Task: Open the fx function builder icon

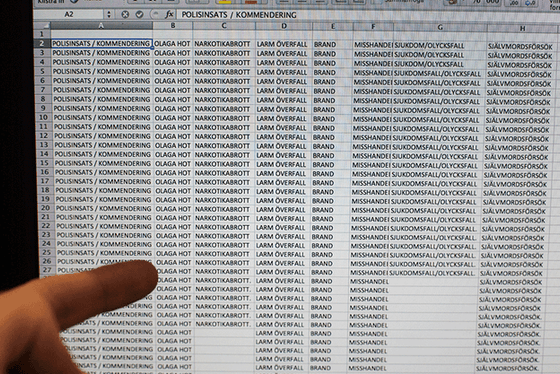Action: pos(169,14)
